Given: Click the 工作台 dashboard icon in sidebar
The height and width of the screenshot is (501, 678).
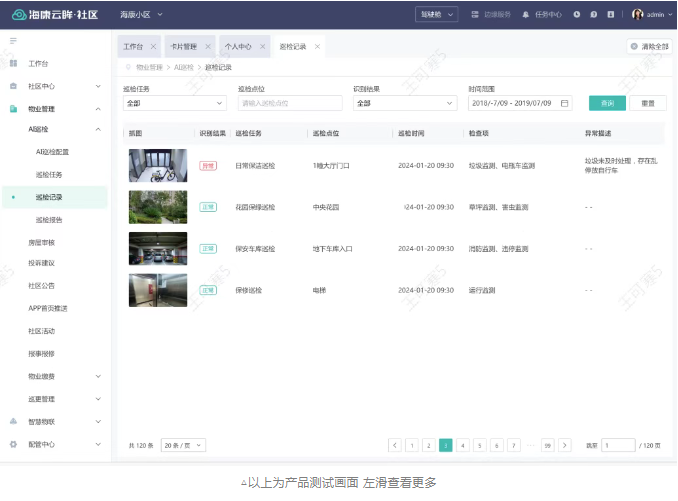Looking at the screenshot, I should tap(13, 63).
